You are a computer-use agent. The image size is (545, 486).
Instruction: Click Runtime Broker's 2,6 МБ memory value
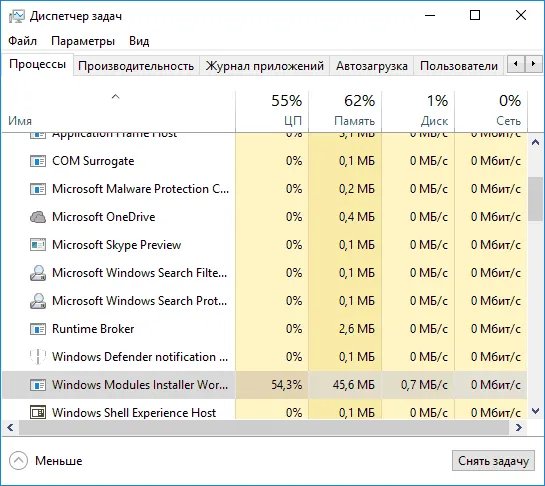(357, 329)
